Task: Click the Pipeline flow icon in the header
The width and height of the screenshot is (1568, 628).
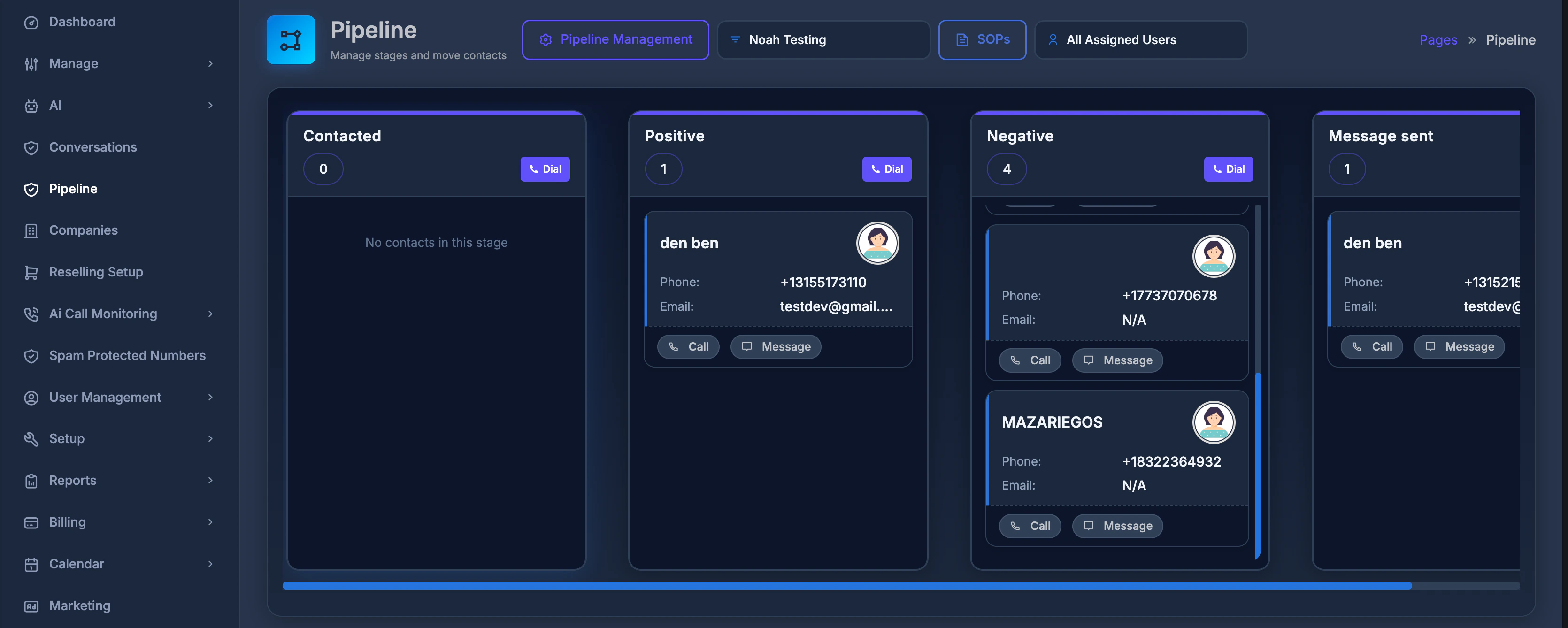Action: click(290, 40)
